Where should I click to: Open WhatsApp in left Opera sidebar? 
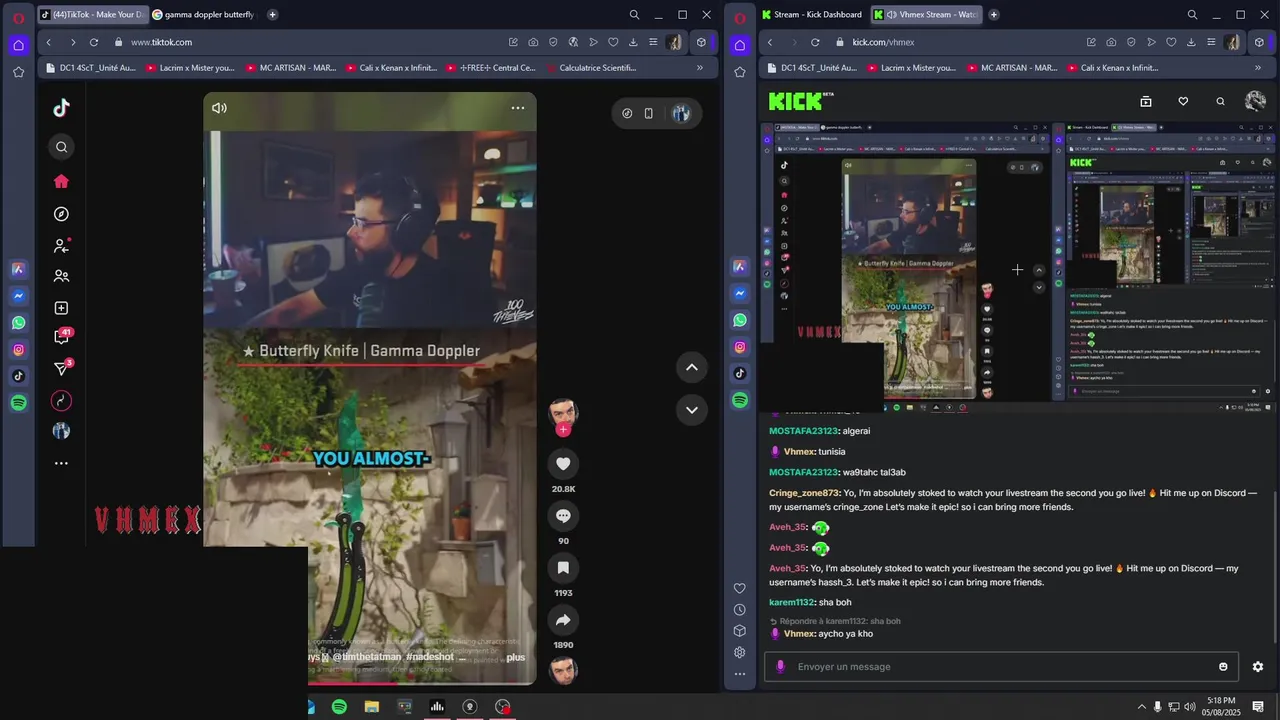(19, 323)
